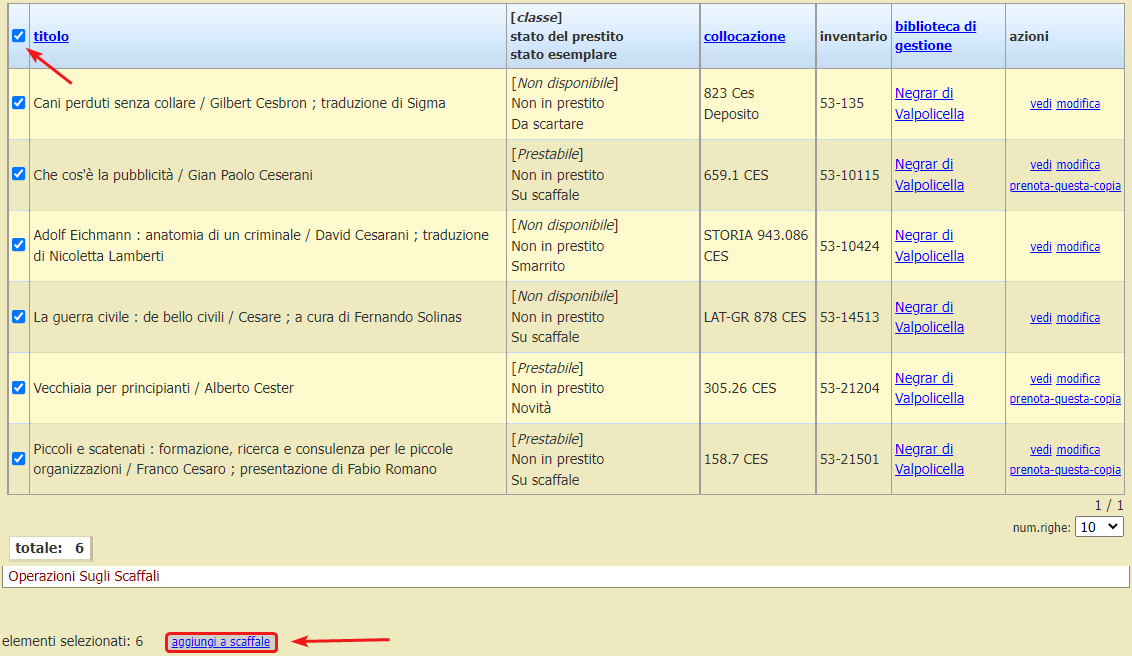
Task: Toggle the select-all checkbox in table header
Action: [x=18, y=36]
